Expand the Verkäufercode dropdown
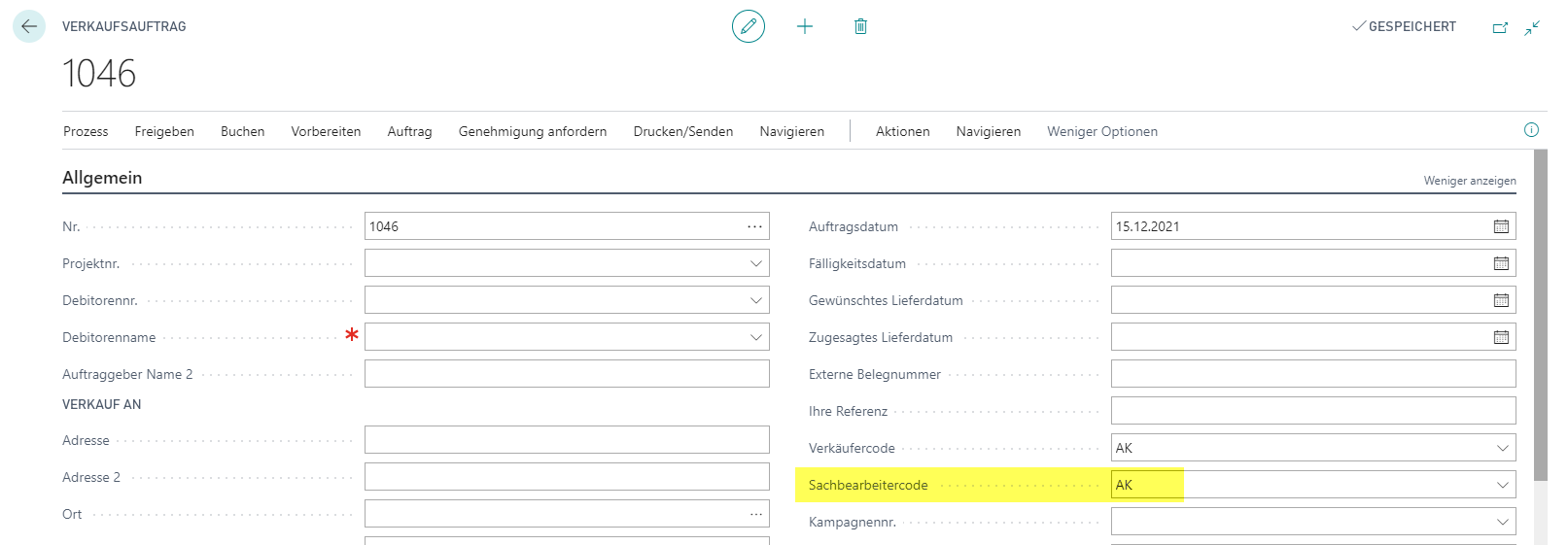Screen dimensions: 1568x545 click(1502, 448)
